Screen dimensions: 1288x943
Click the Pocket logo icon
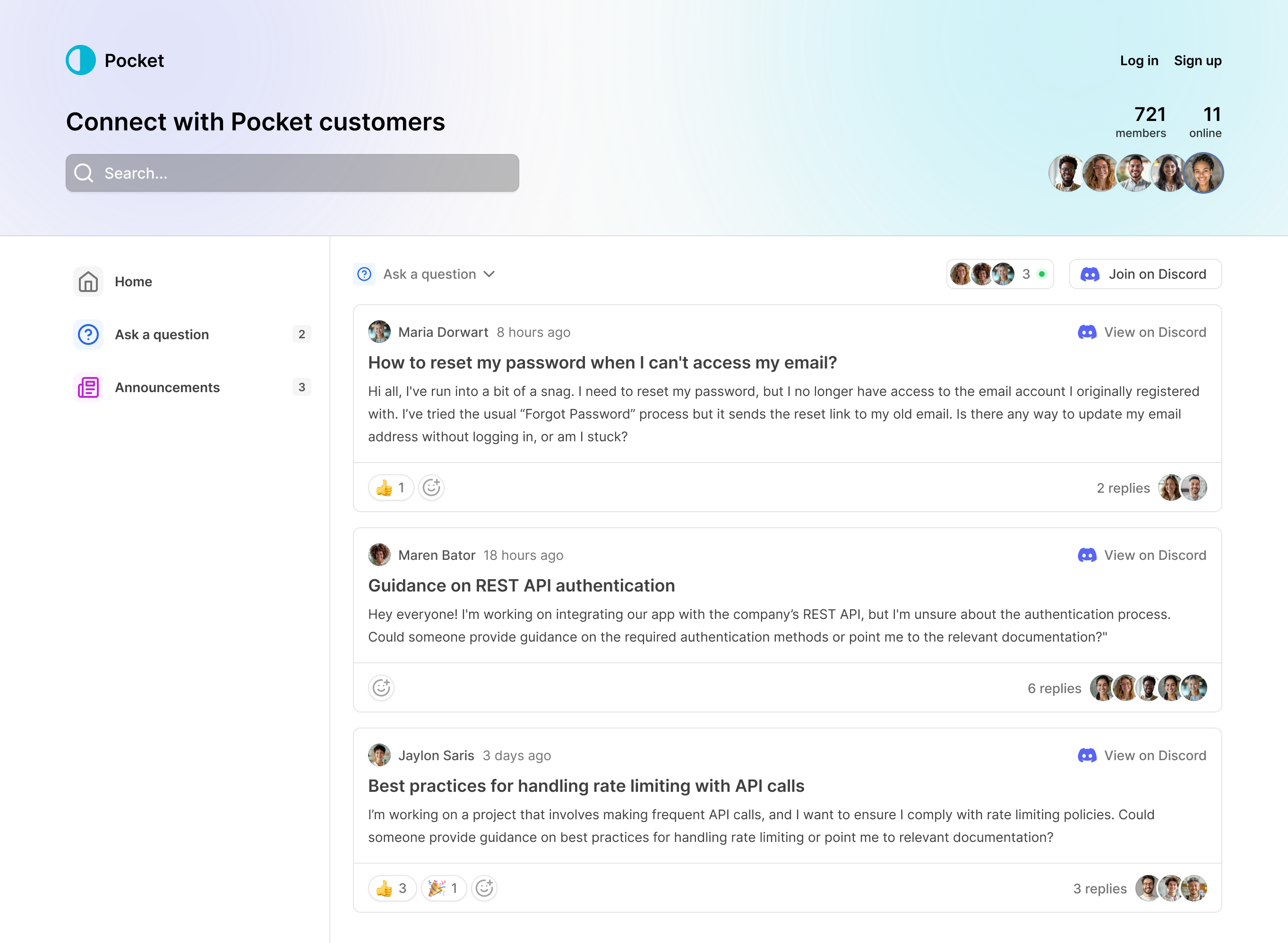(80, 59)
